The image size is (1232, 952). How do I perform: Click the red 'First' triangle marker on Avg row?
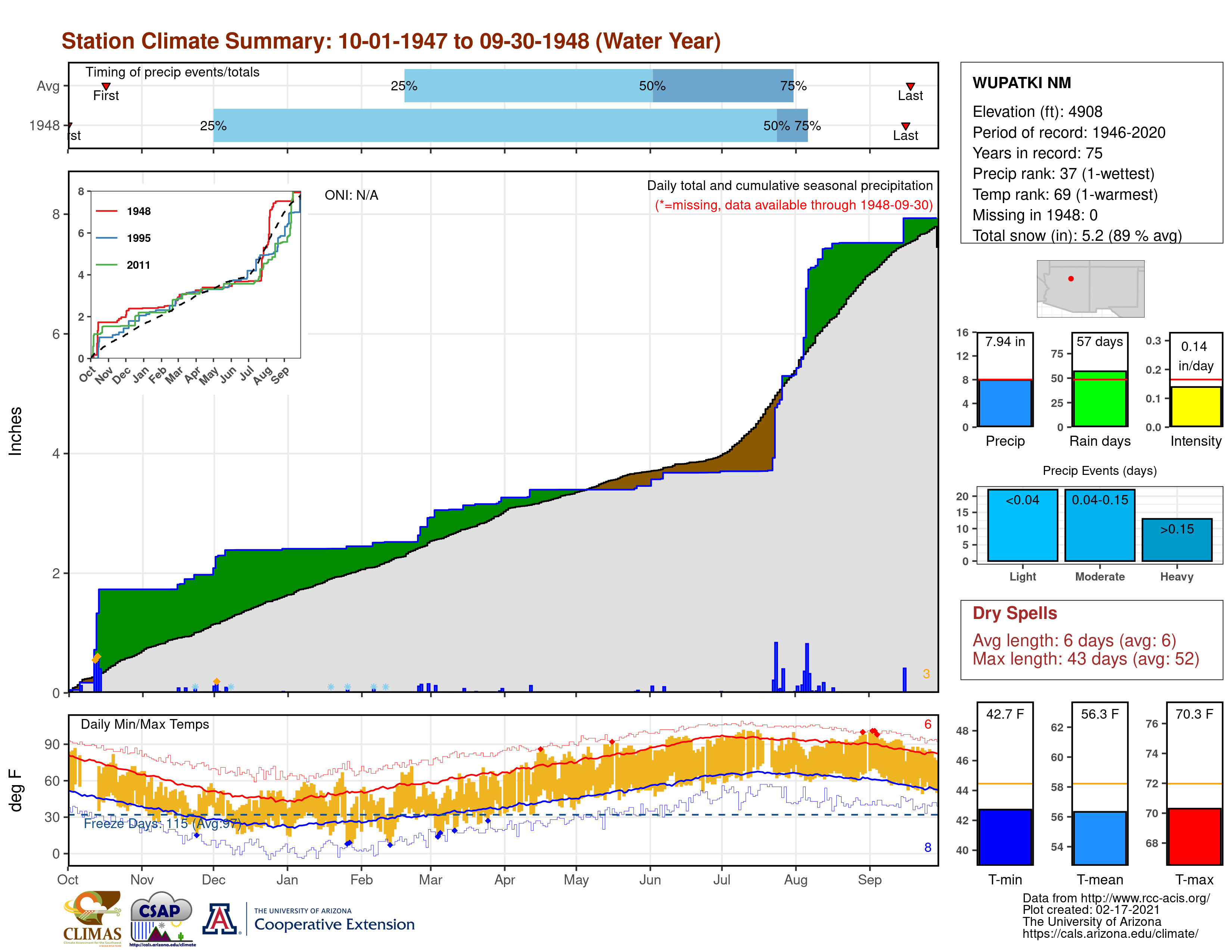pyautogui.click(x=106, y=86)
